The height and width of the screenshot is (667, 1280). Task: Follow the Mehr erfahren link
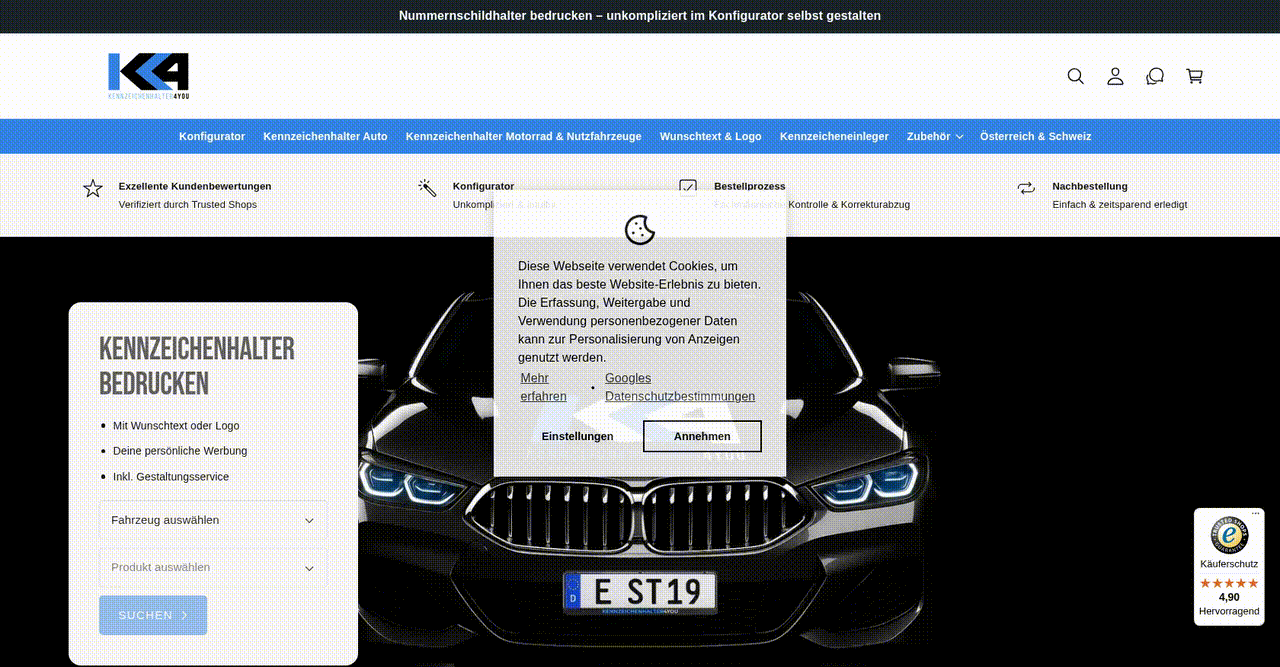coord(543,387)
